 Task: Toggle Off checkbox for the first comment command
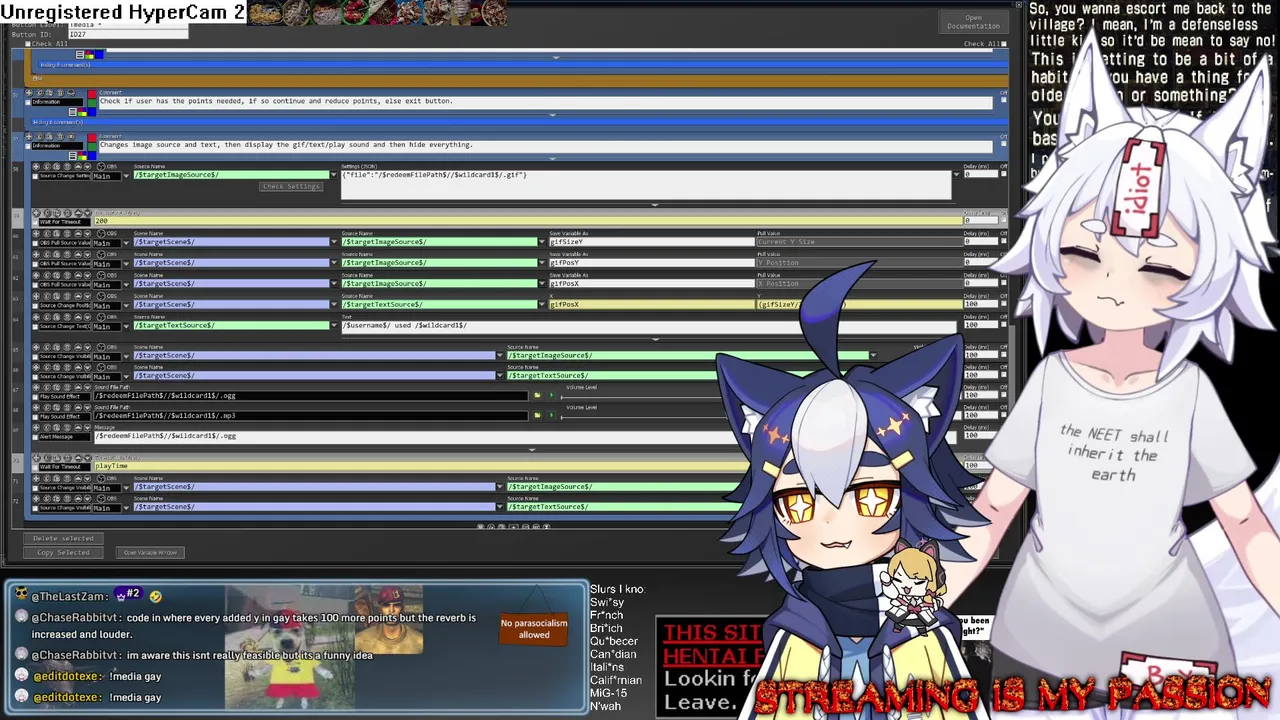[x=1003, y=101]
